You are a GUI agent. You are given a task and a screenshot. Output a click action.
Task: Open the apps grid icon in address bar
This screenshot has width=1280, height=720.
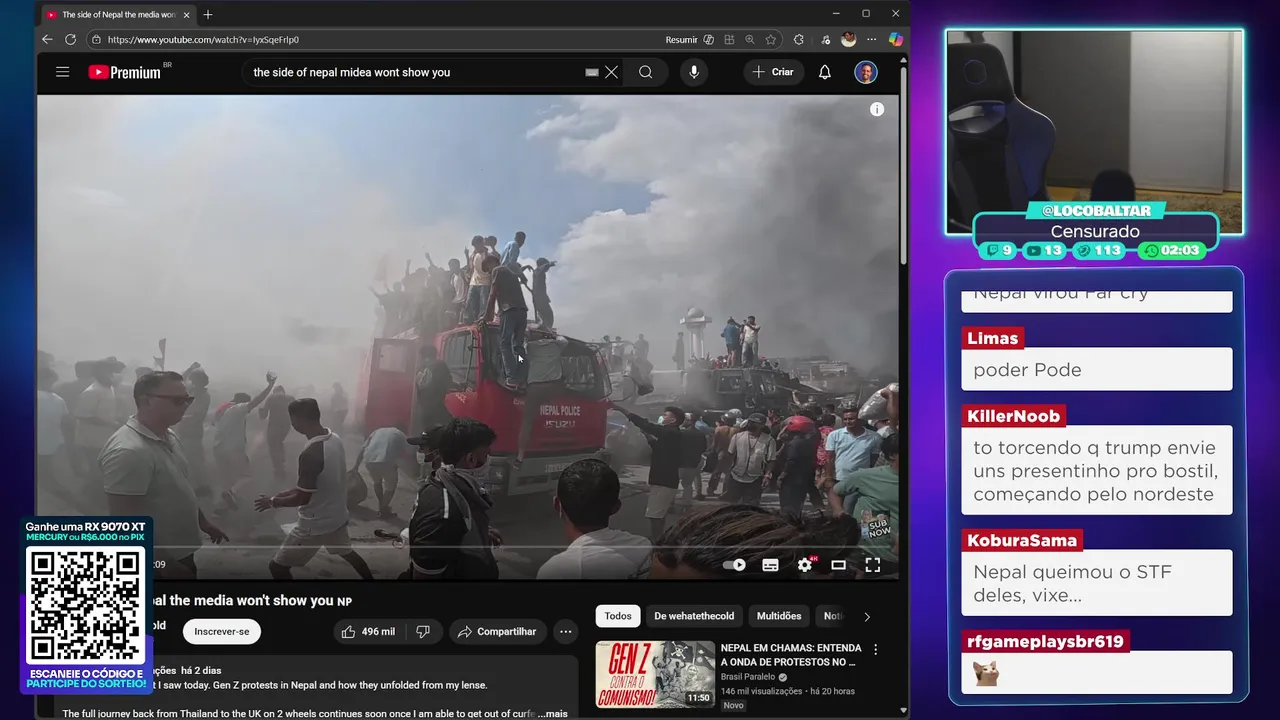coord(730,40)
